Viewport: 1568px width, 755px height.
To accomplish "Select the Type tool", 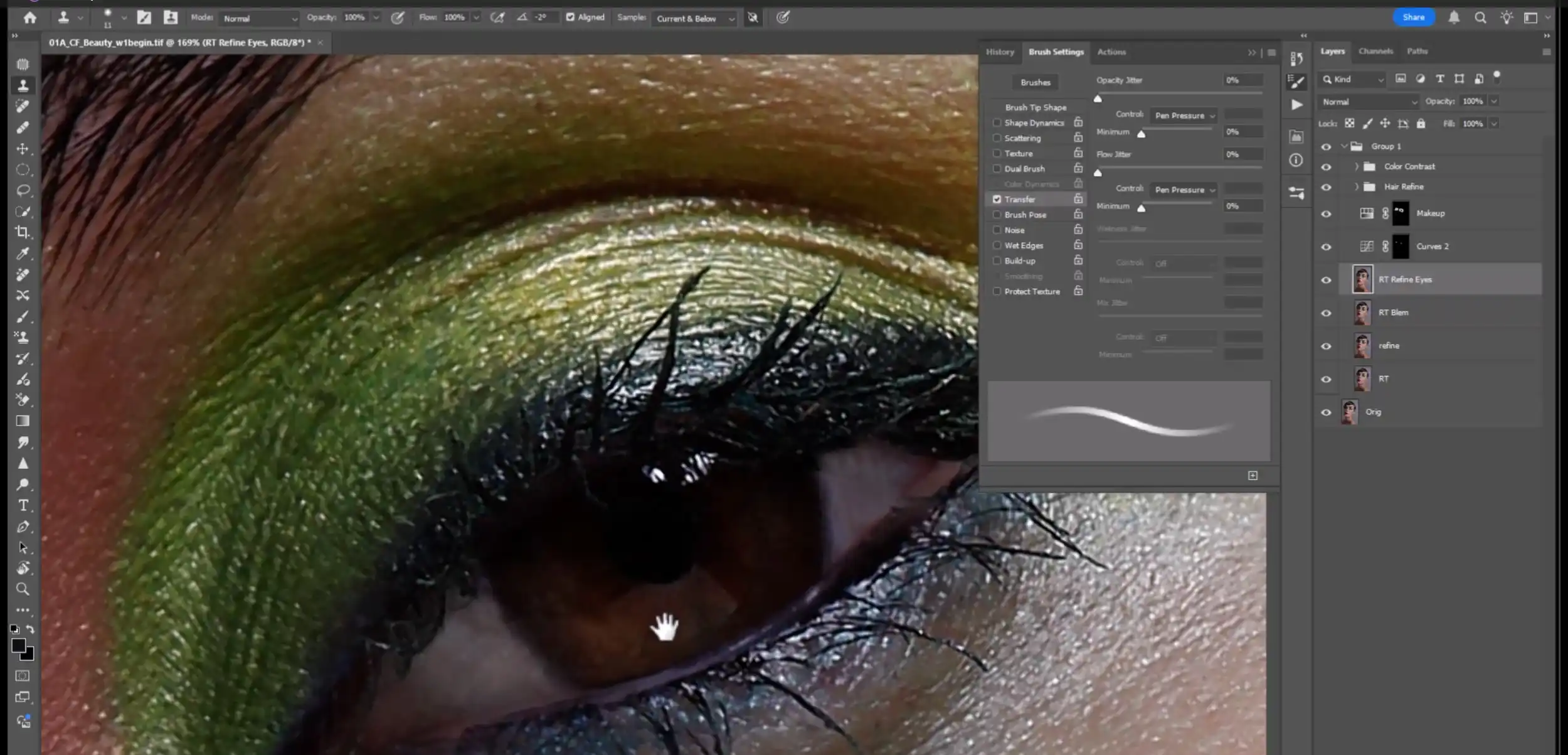I will tap(23, 505).
